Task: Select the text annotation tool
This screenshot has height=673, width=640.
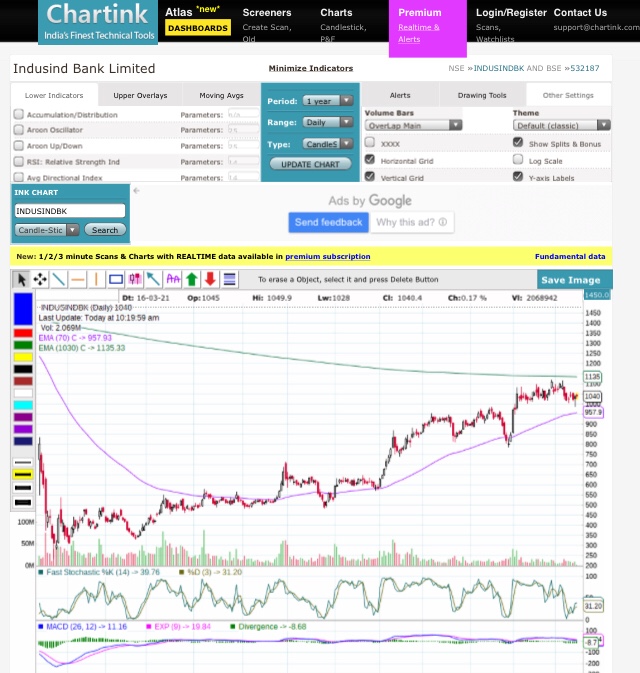Action: tap(173, 280)
